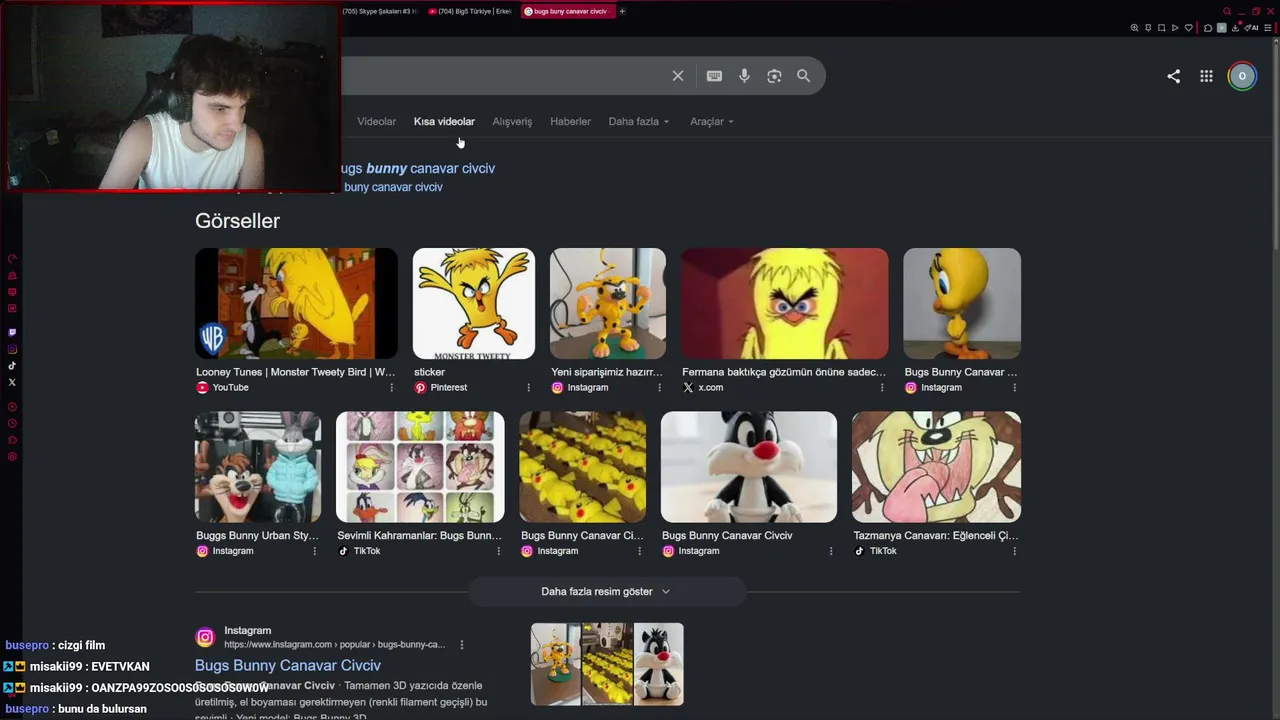Open browser downloads icon
The image size is (1280, 720).
1235,28
